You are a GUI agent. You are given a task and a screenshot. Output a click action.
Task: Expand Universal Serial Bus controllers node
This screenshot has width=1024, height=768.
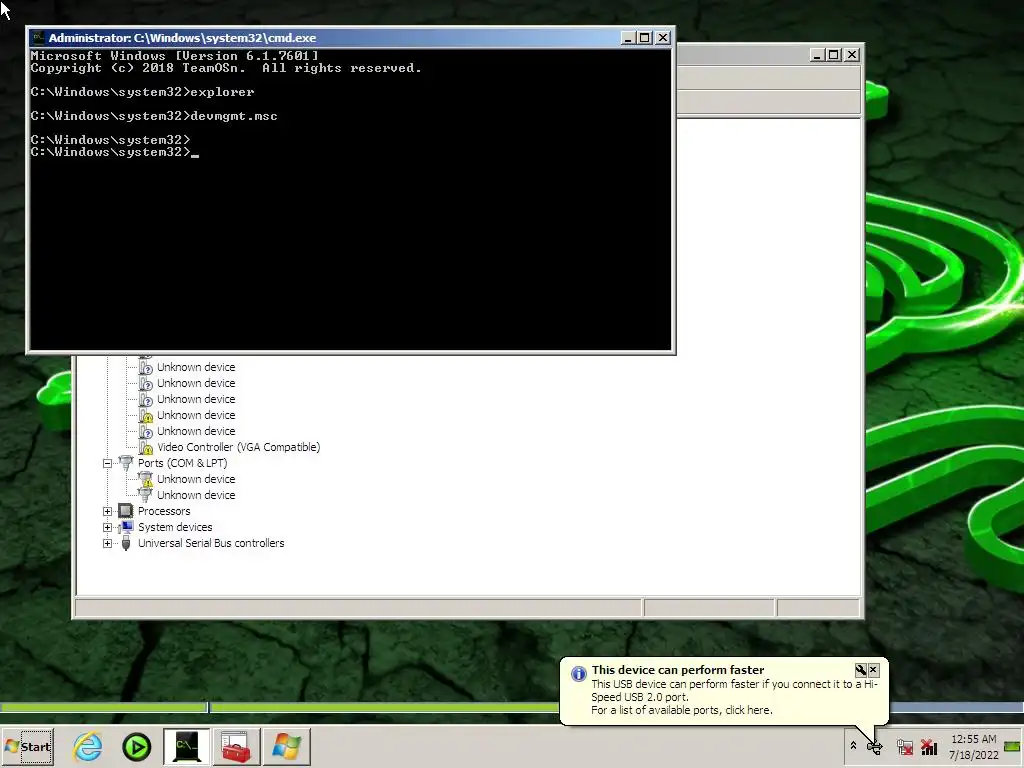[x=108, y=543]
